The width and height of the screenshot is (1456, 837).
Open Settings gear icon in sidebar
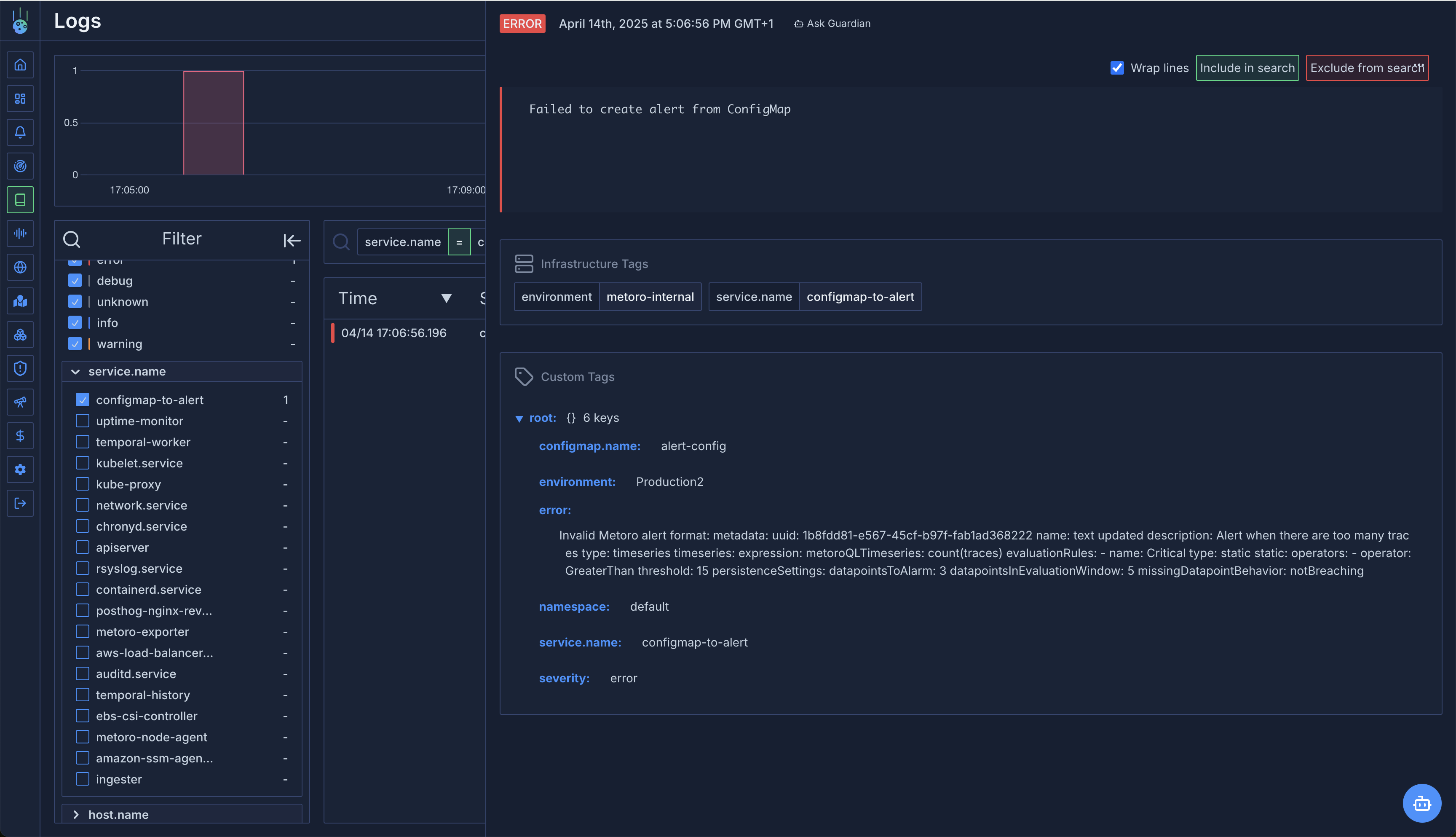20,469
